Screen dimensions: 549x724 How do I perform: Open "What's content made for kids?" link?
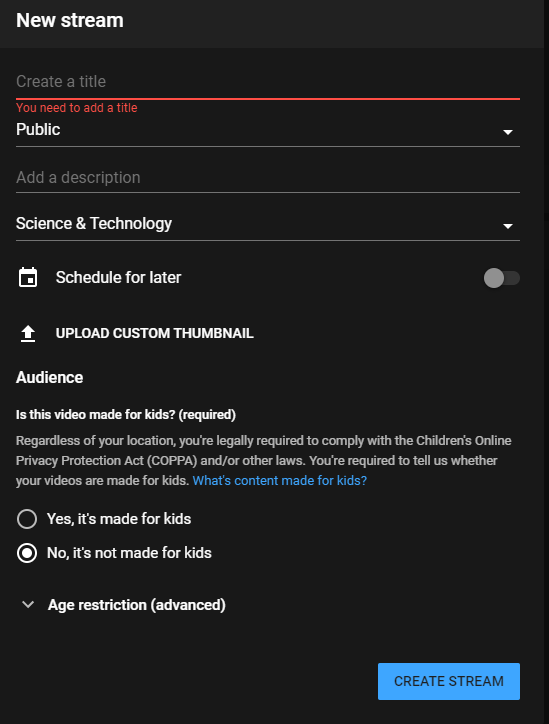tap(279, 481)
